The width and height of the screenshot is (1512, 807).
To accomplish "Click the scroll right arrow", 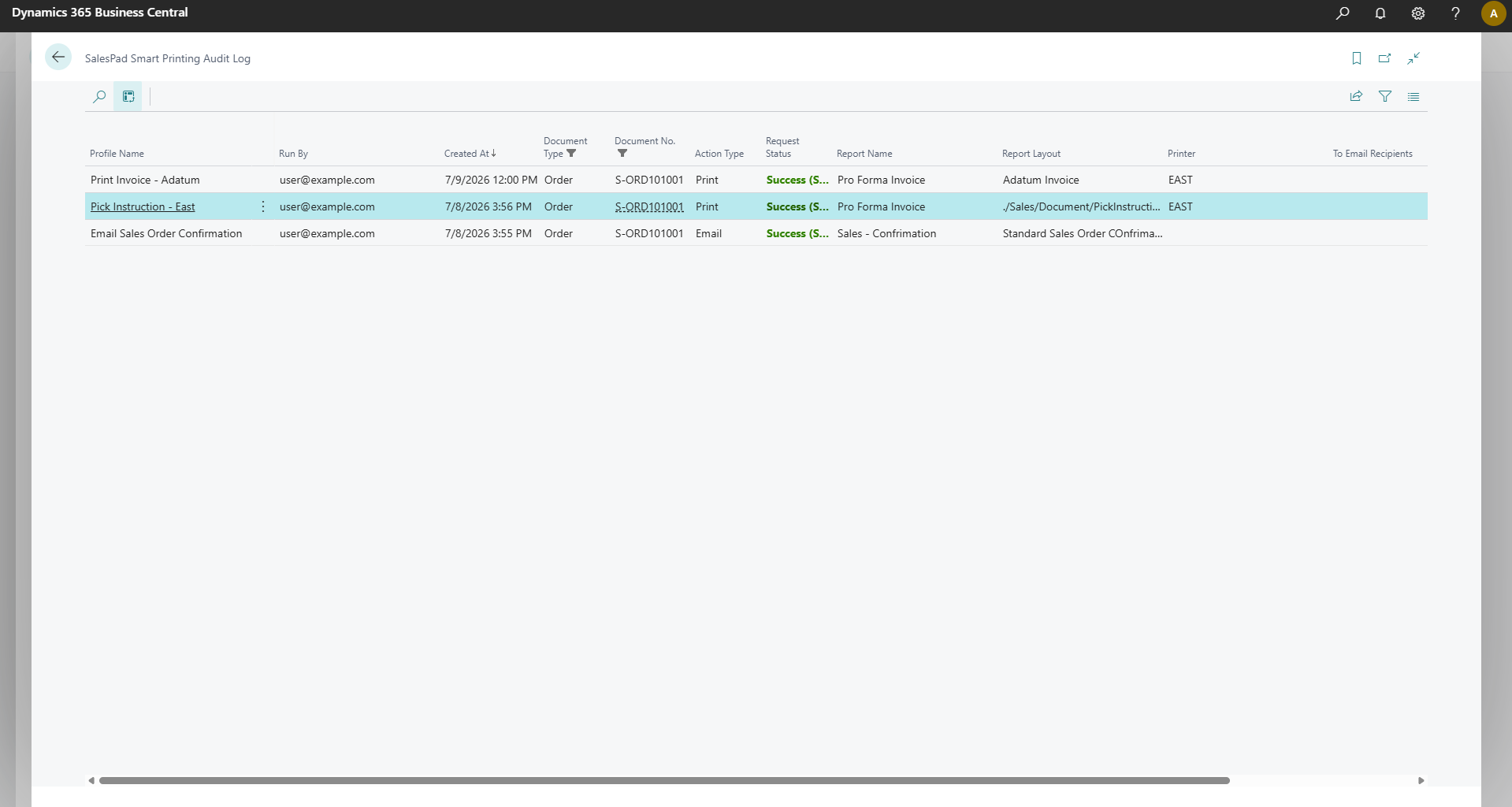I will pos(1421,780).
